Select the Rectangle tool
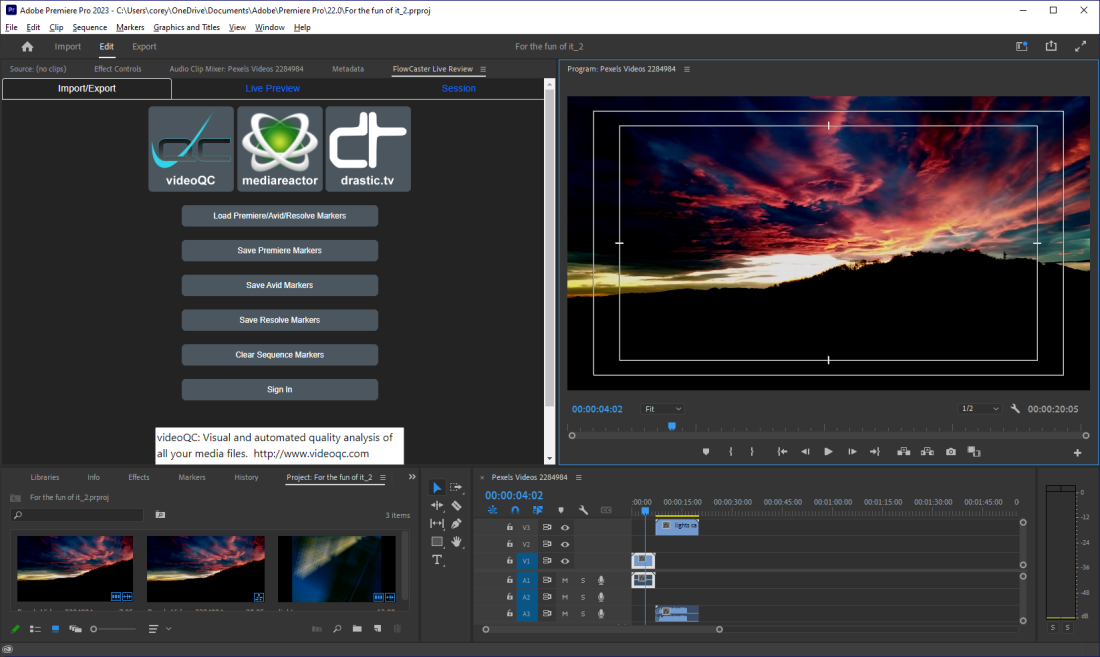Screen dimensions: 1100x657 click(x=437, y=541)
